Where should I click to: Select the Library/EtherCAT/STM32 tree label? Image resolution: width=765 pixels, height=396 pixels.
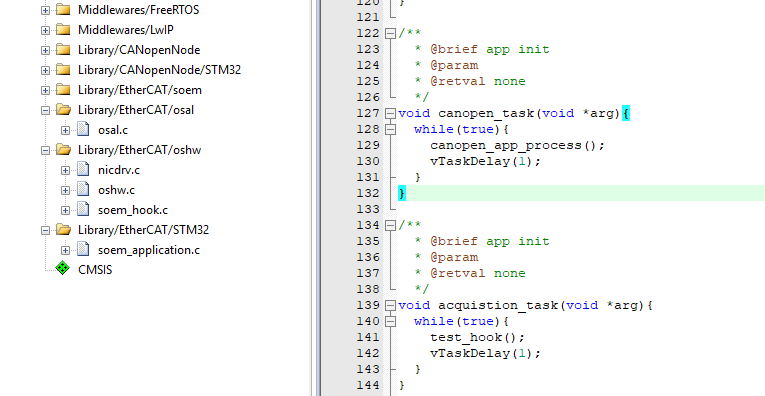point(143,230)
